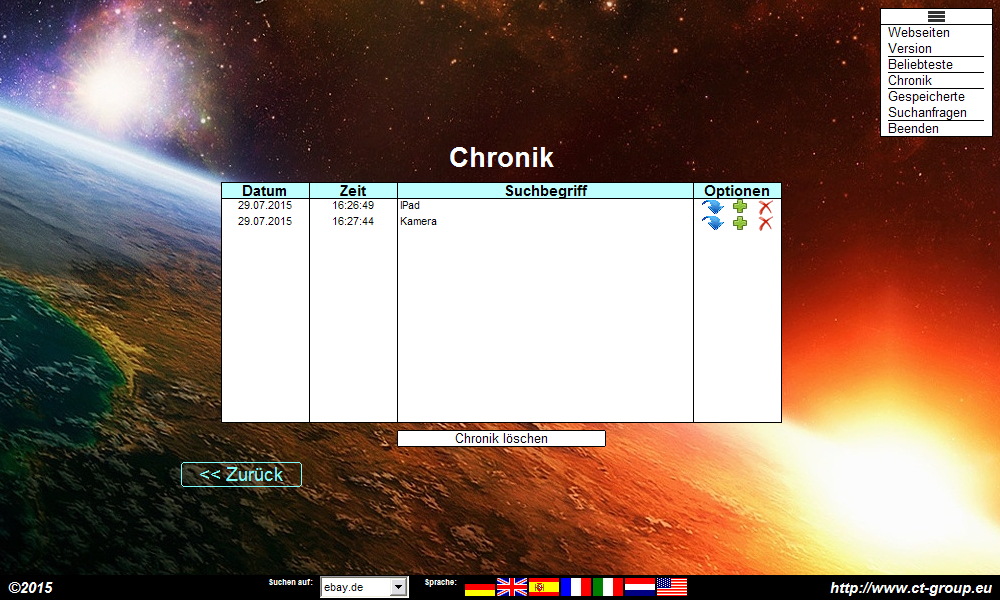Save the Kamera search using green plus
The height and width of the screenshot is (600, 1000).
point(740,223)
